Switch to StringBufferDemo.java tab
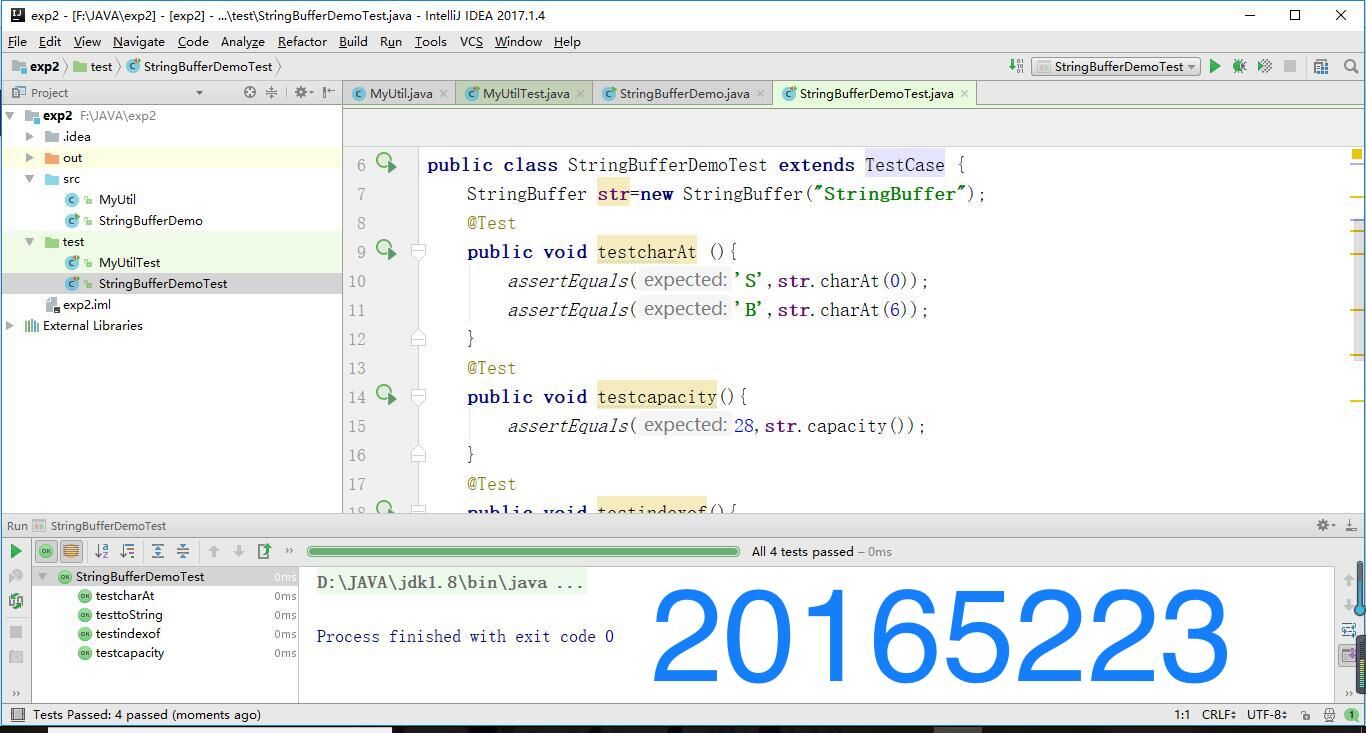 coord(683,93)
